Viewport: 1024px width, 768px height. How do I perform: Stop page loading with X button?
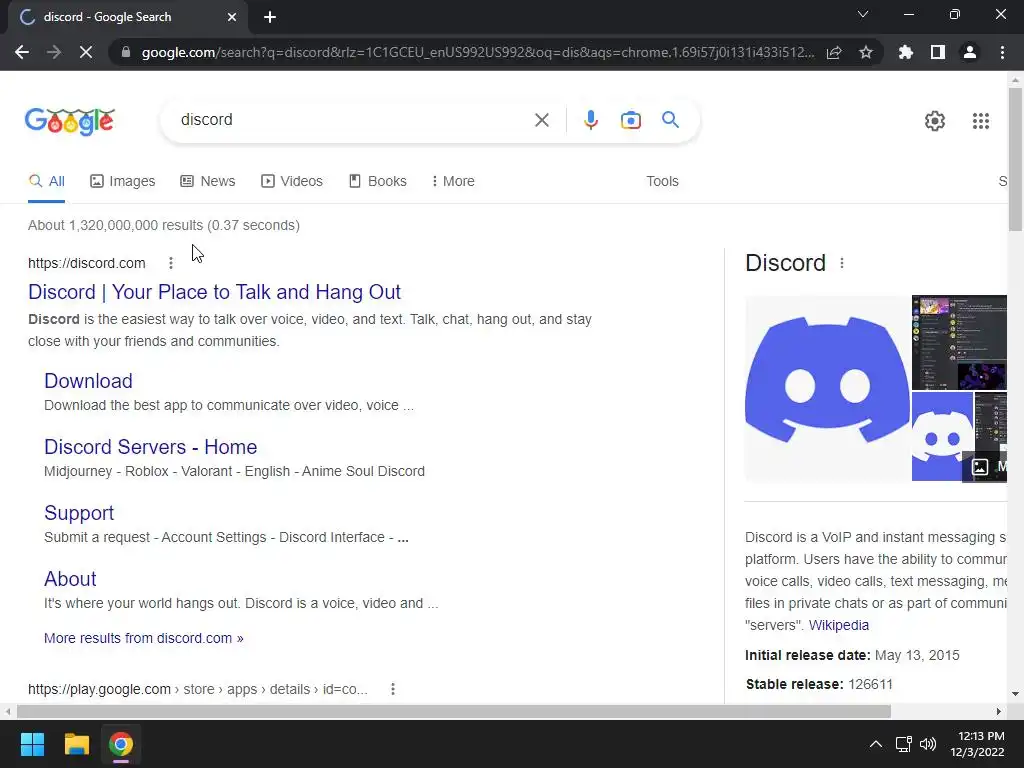pyautogui.click(x=86, y=52)
